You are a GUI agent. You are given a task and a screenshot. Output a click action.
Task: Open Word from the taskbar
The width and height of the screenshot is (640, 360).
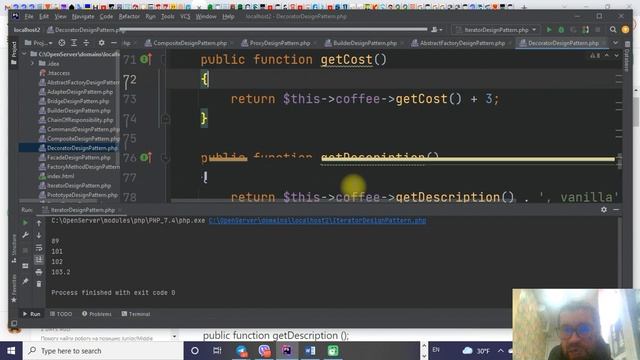(310, 351)
